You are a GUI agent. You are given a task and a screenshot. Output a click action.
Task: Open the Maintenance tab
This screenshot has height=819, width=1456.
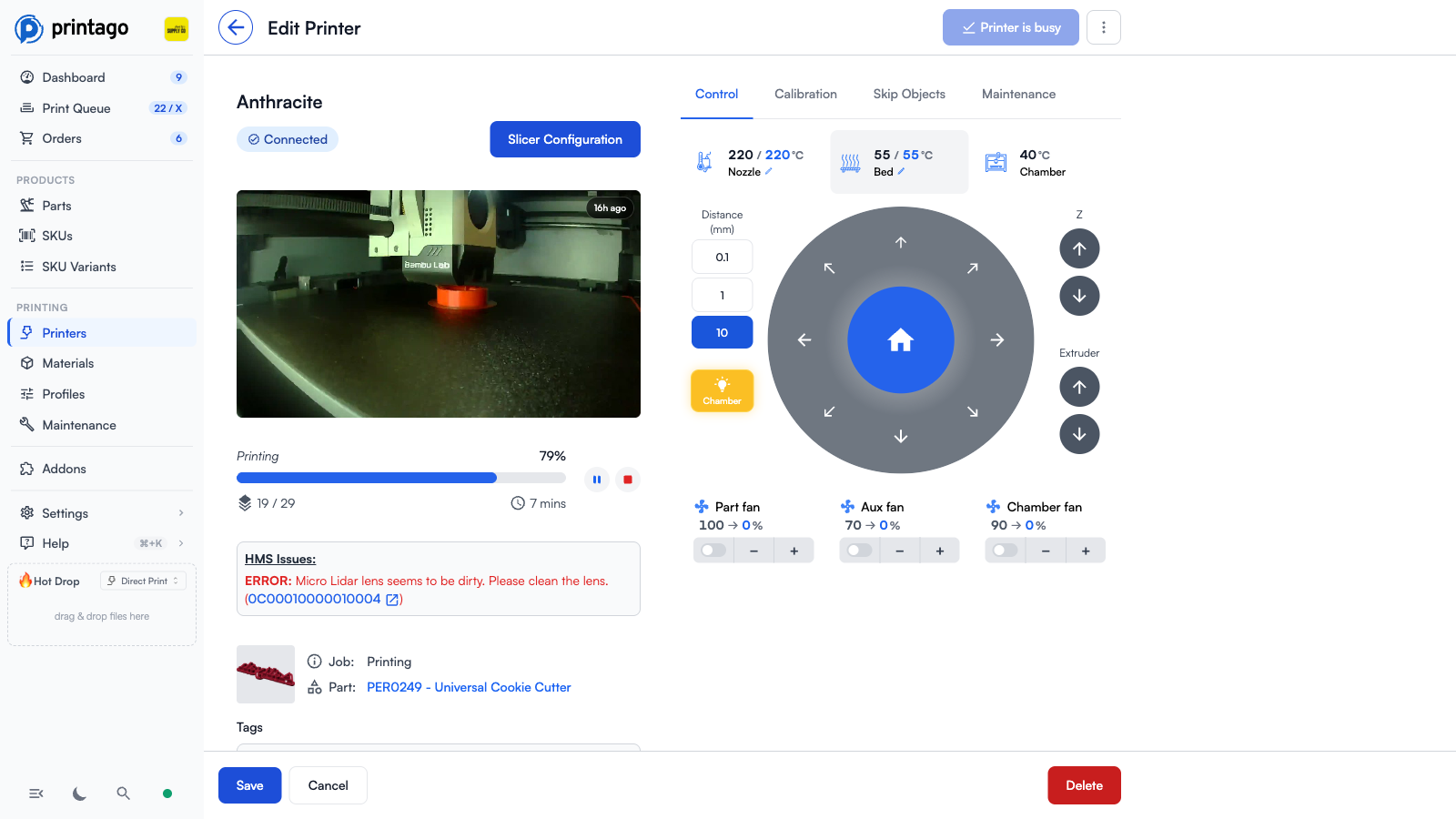pos(1018,94)
